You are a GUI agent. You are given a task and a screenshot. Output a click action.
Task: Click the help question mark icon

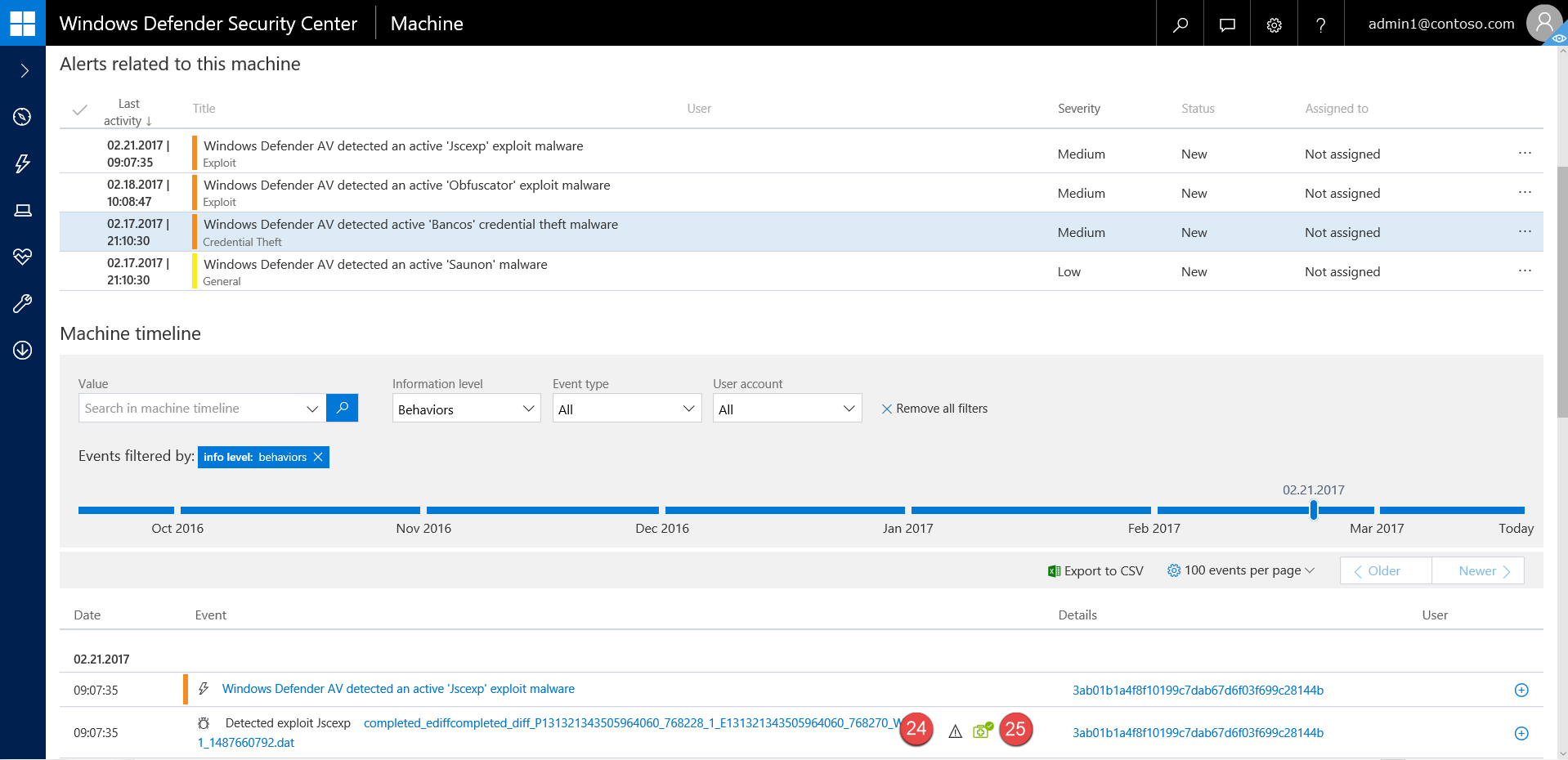coord(1320,25)
